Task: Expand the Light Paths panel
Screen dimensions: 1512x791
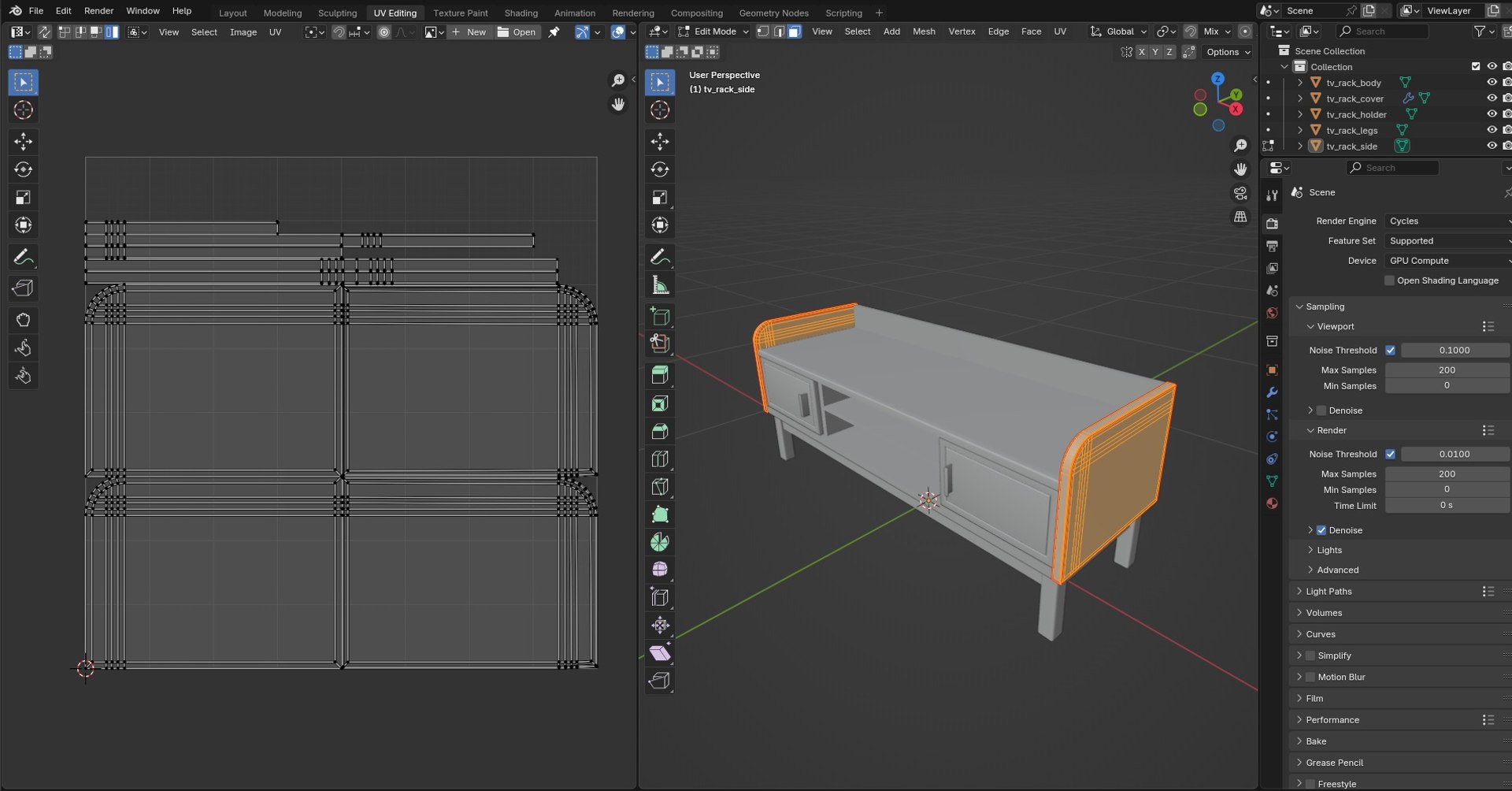Action: 1328,592
